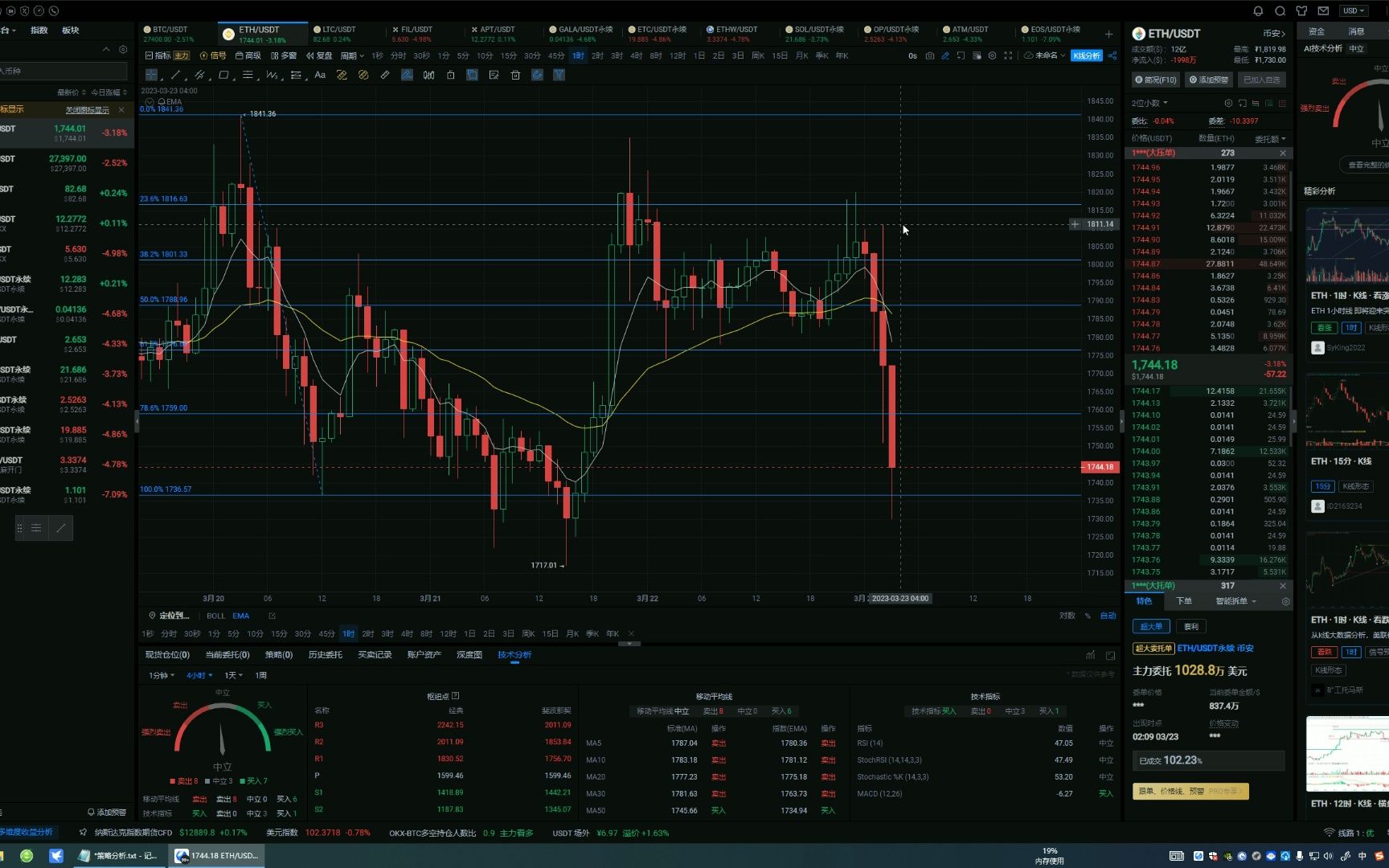Open the 1天 timeframe dropdown in technical analysis

pos(234,675)
